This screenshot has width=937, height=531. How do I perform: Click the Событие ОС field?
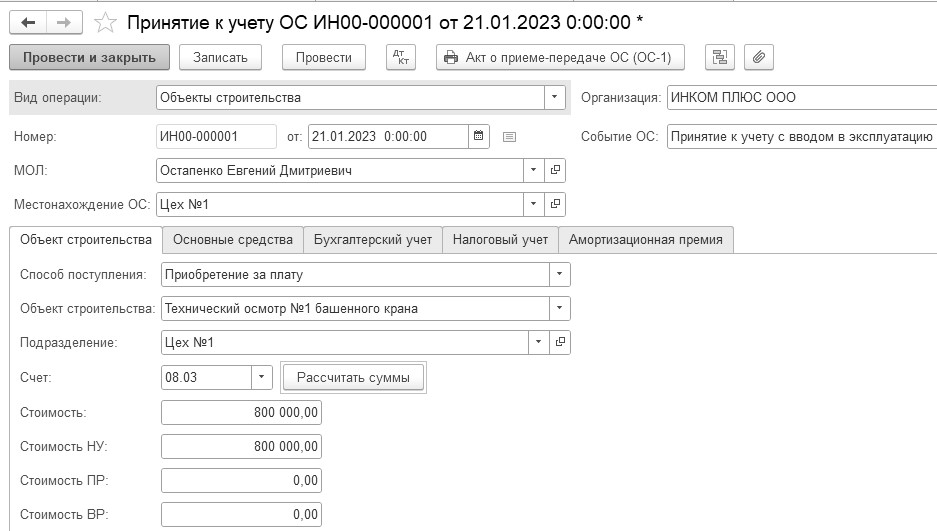pos(802,136)
